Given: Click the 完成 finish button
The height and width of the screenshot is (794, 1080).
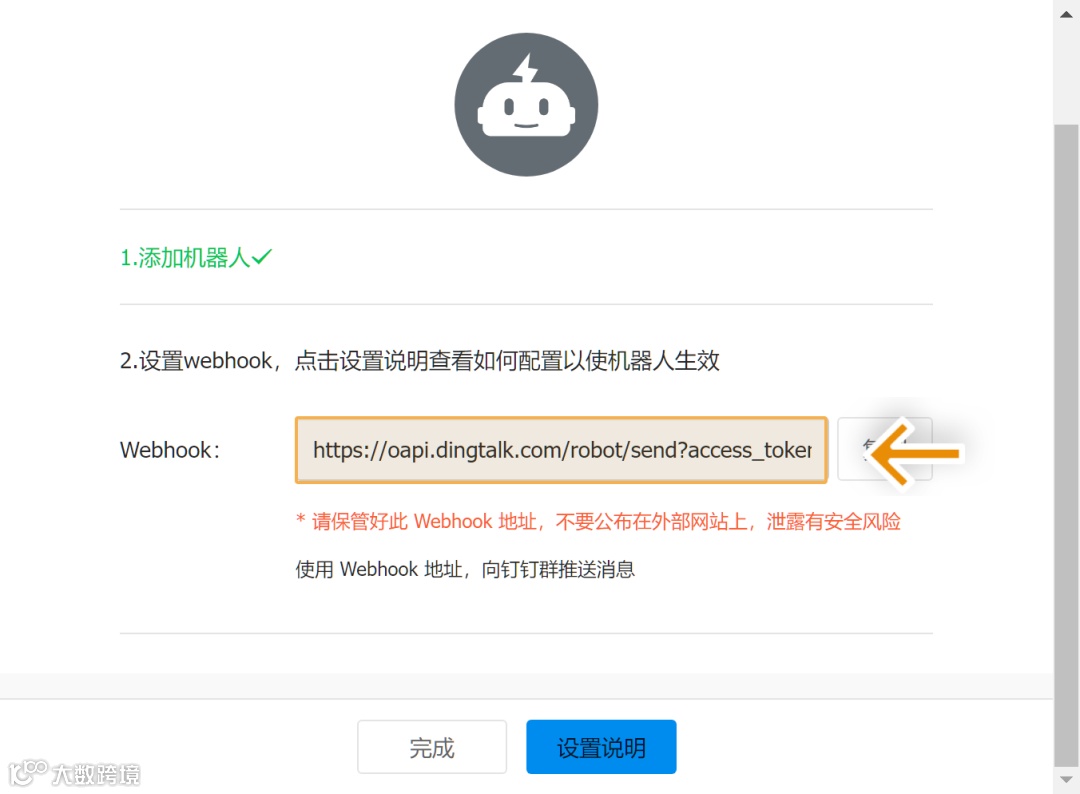Looking at the screenshot, I should click(x=432, y=746).
